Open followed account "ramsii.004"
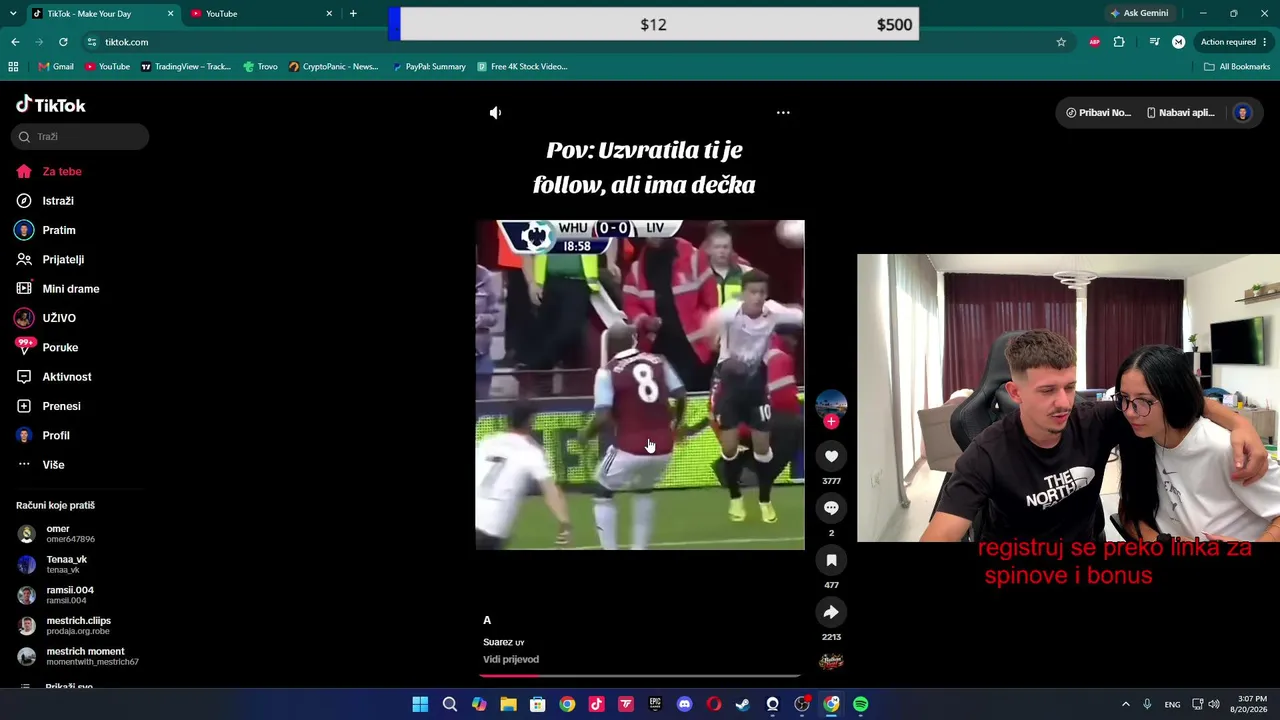Viewport: 1280px width, 720px height. pyautogui.click(x=70, y=595)
